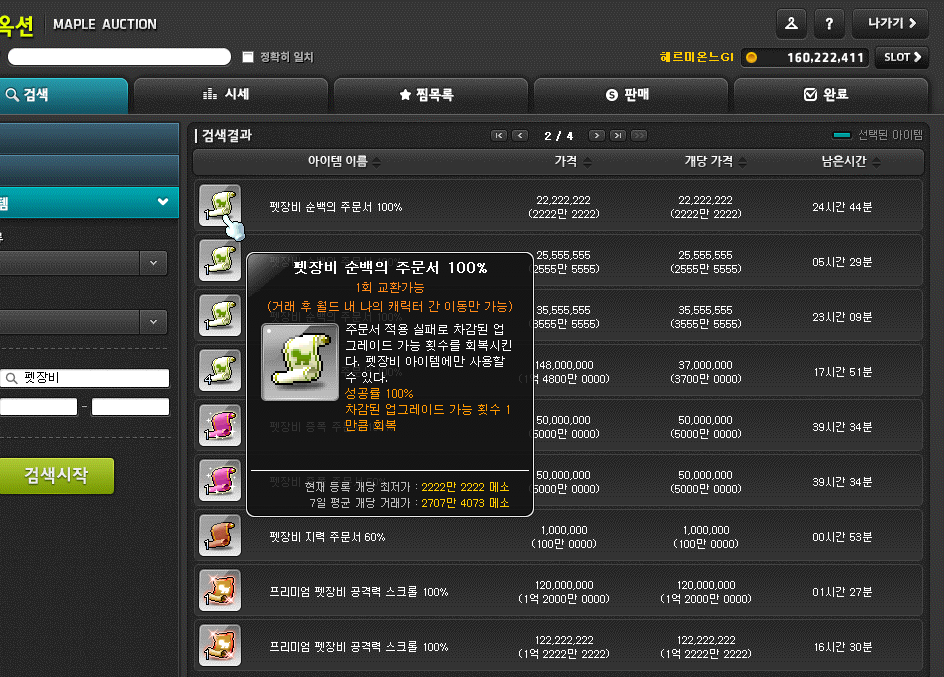Select the scroll icon priced 22,222,222
944x677 pixels.
[220, 205]
